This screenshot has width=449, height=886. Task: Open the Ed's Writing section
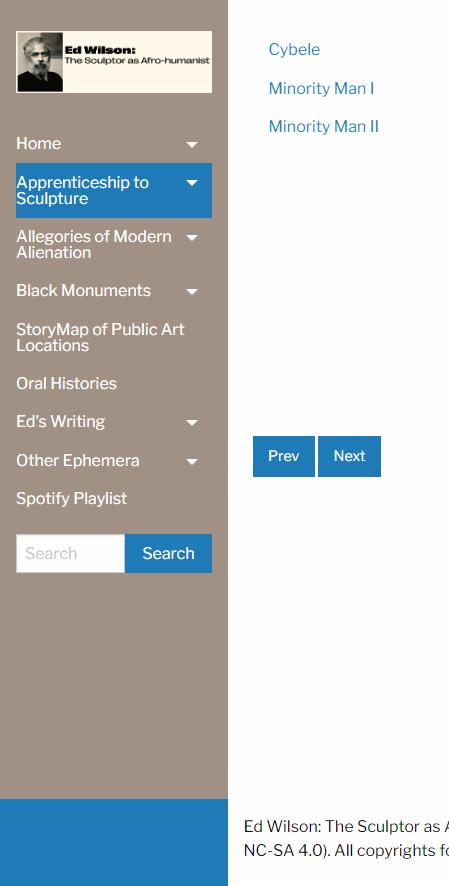(60, 422)
